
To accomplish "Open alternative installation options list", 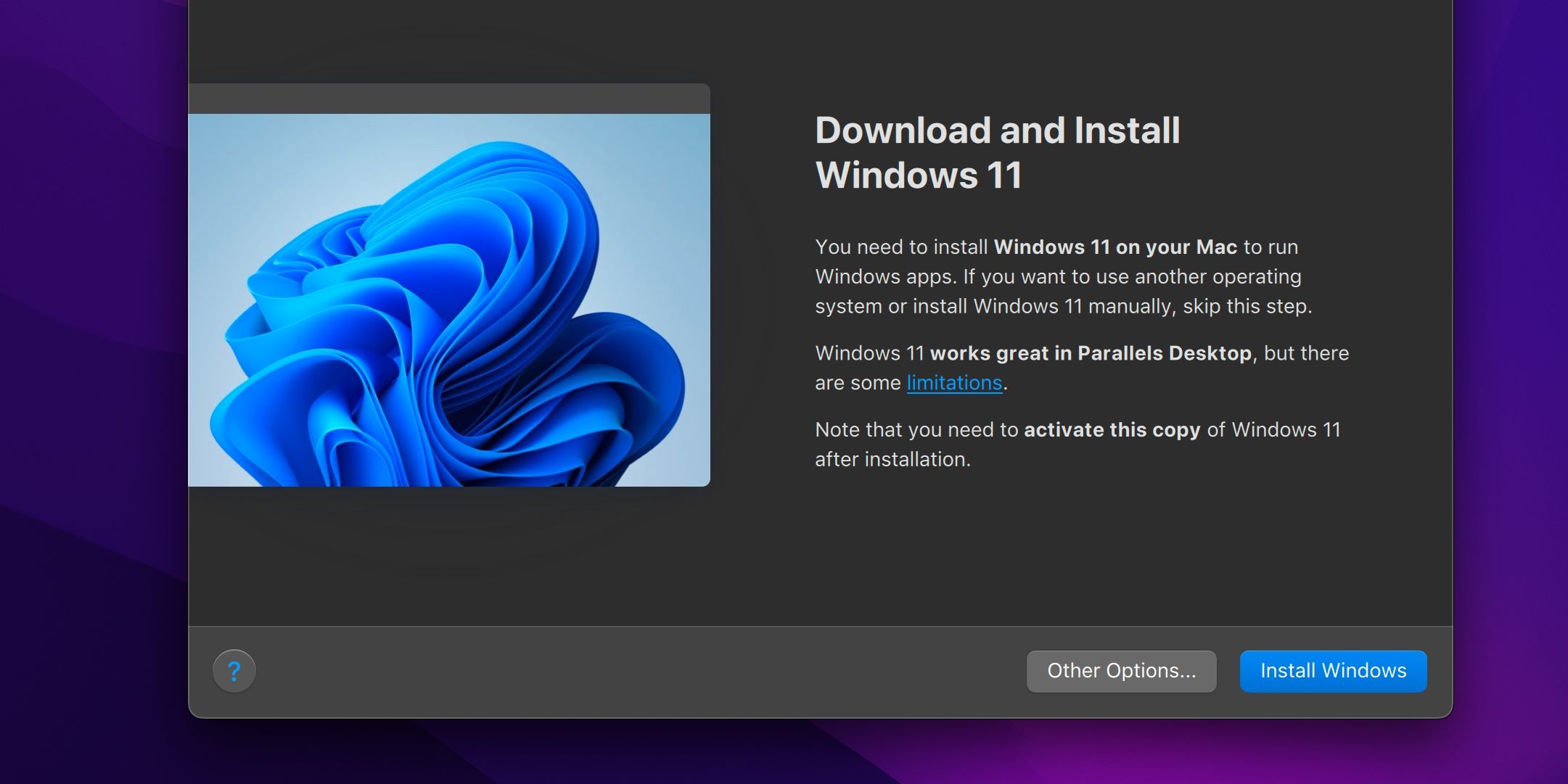I will (1121, 671).
